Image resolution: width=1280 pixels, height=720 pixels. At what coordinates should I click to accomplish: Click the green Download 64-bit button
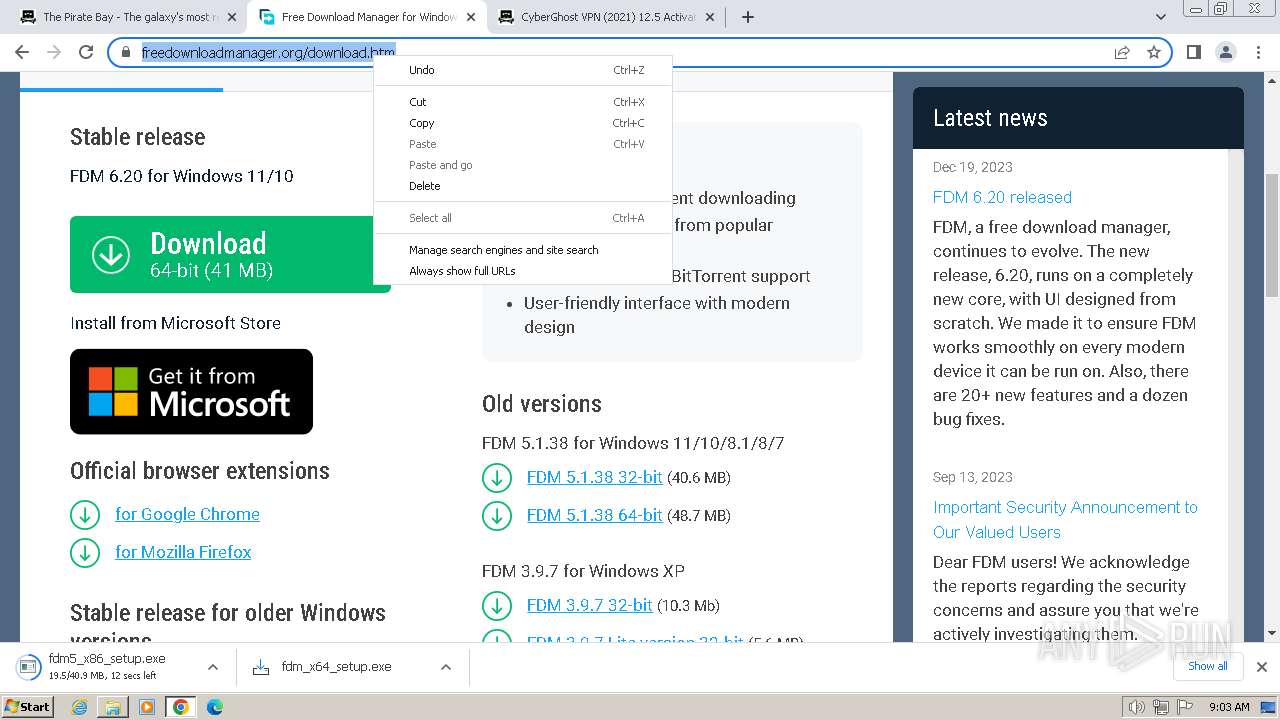tap(230, 255)
